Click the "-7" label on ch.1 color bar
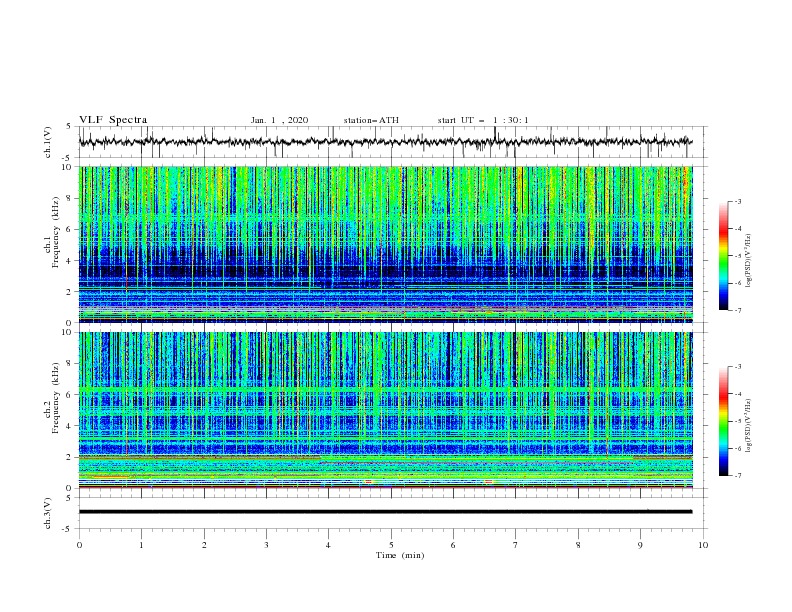792x612 pixels. (x=737, y=310)
